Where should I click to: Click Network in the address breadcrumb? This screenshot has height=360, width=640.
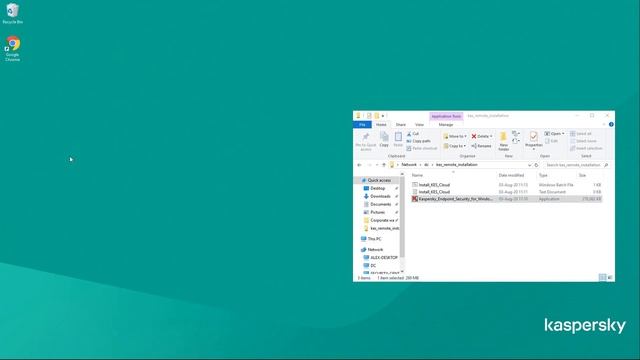[409, 165]
